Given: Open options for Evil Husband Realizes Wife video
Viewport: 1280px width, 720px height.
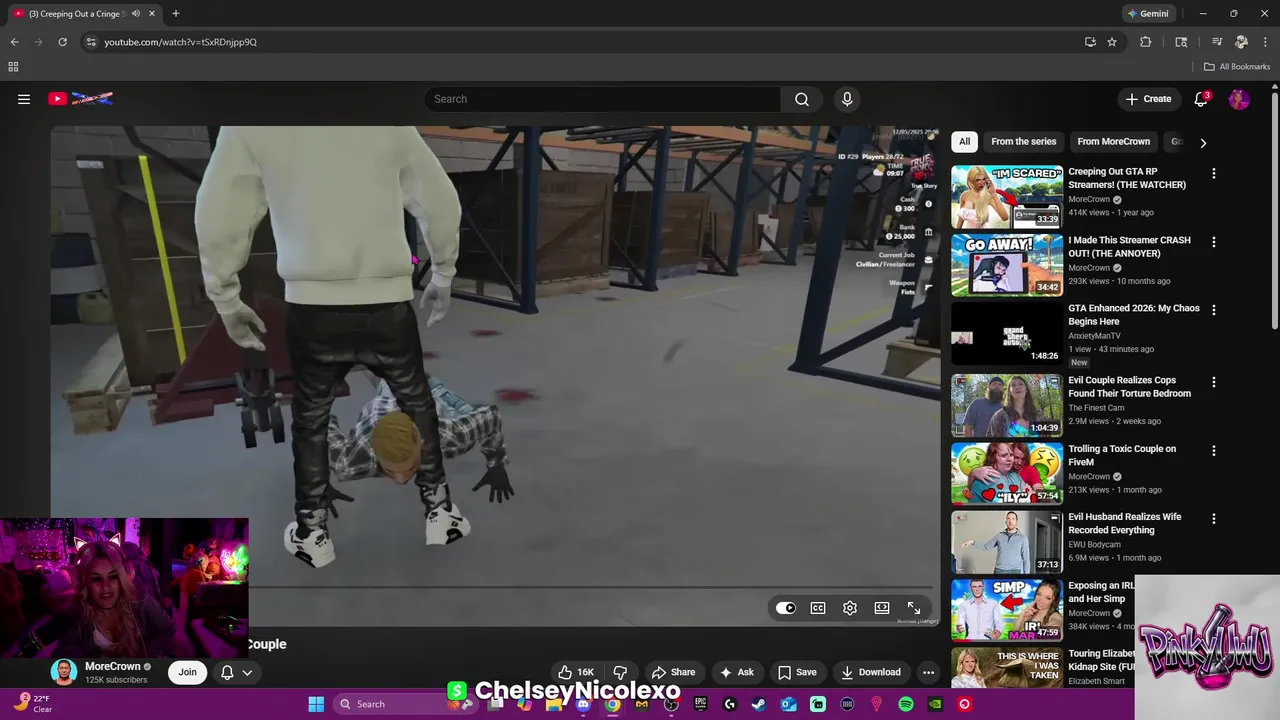Looking at the screenshot, I should [1214, 519].
